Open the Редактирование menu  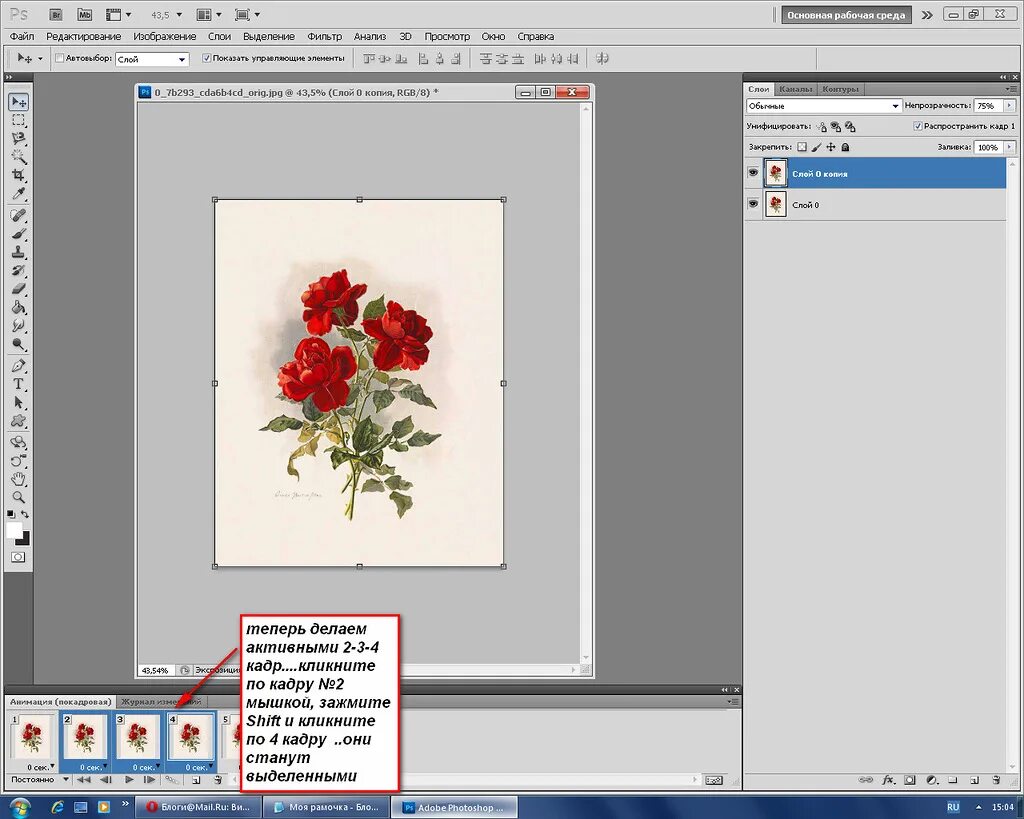pyautogui.click(x=84, y=37)
